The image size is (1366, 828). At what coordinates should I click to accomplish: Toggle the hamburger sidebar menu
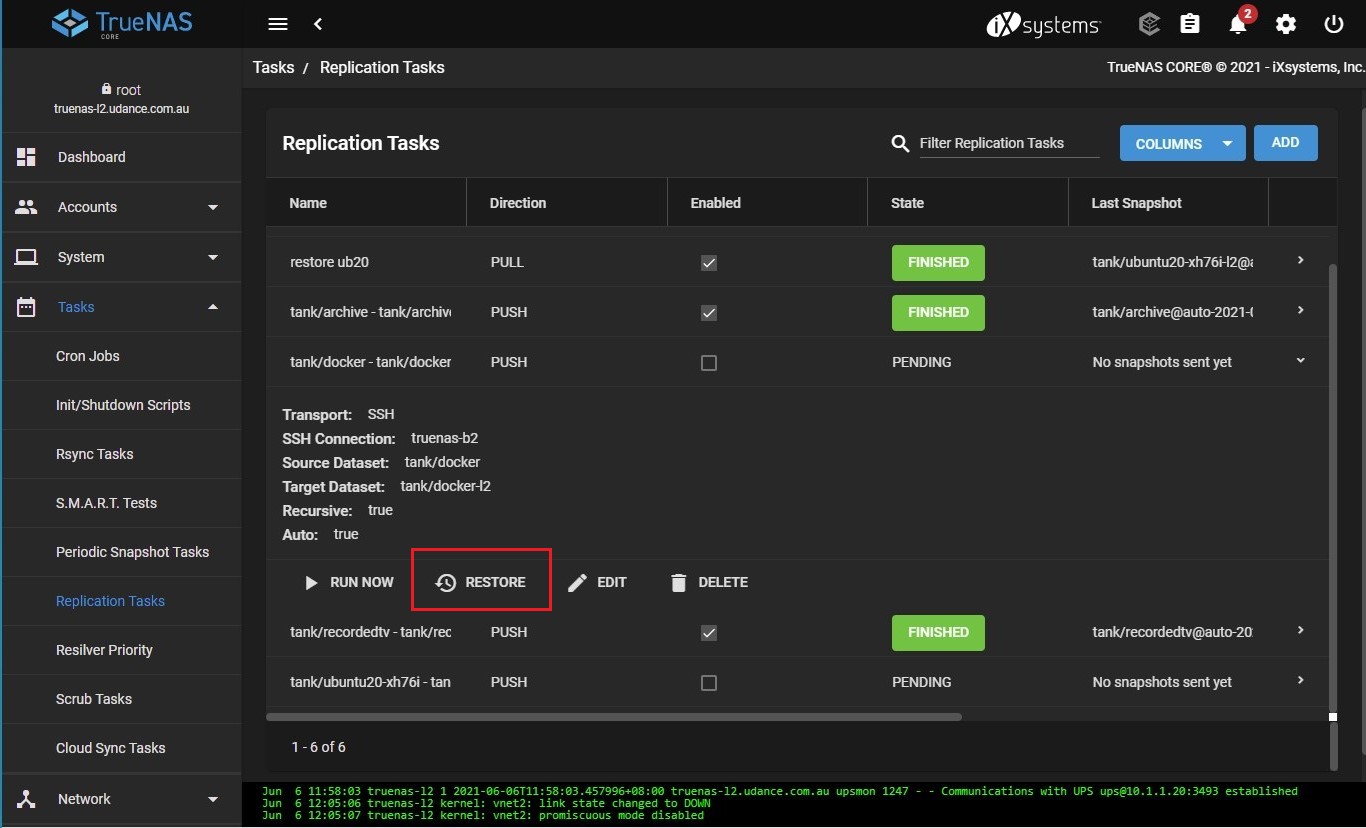(x=278, y=24)
